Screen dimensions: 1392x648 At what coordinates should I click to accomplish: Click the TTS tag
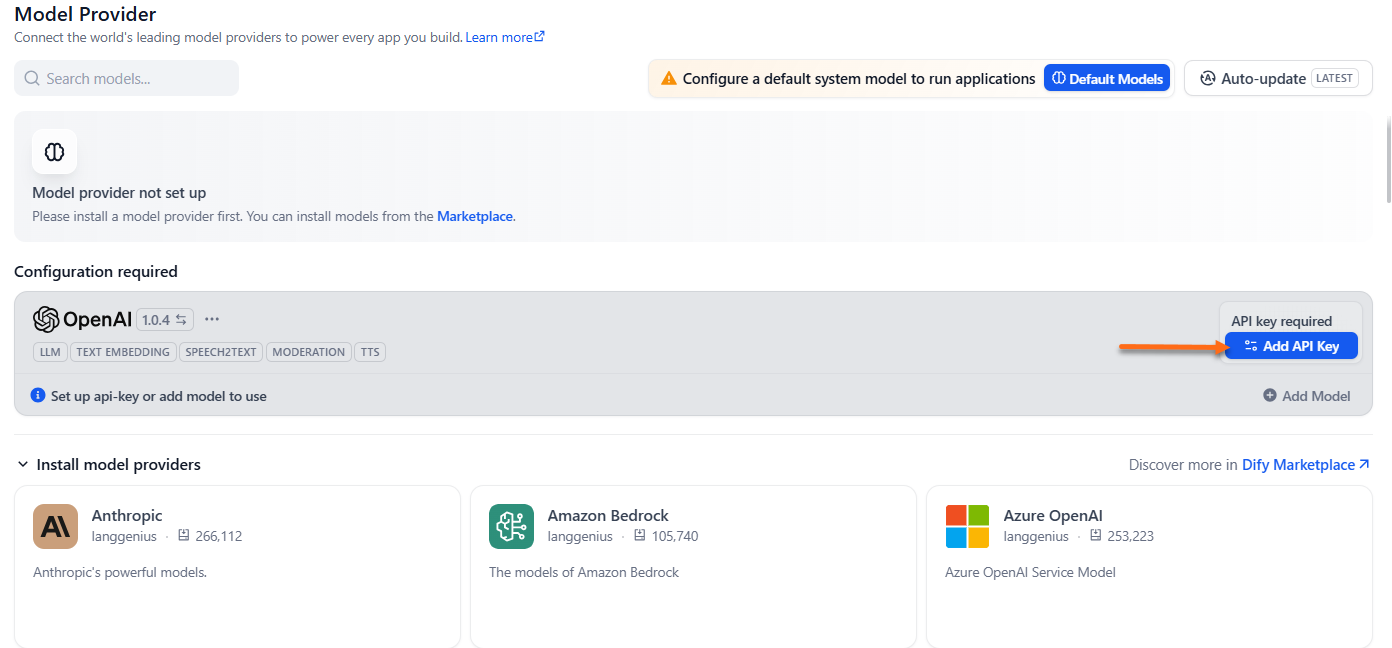pos(370,352)
